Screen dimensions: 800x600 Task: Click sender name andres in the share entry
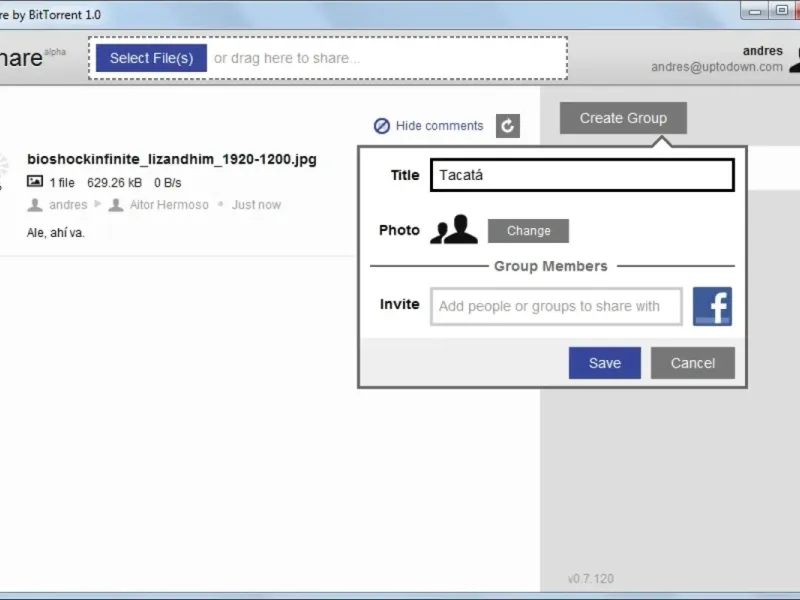pos(68,205)
